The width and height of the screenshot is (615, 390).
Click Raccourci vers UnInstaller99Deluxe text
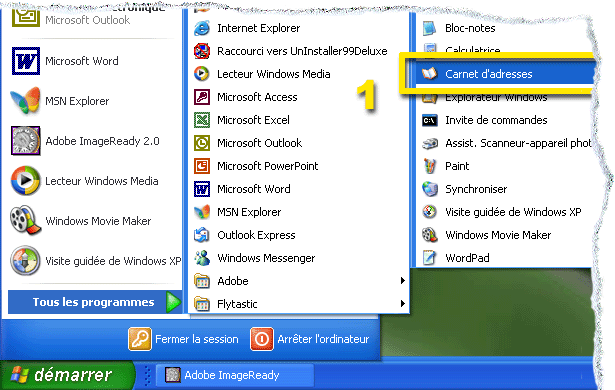302,51
